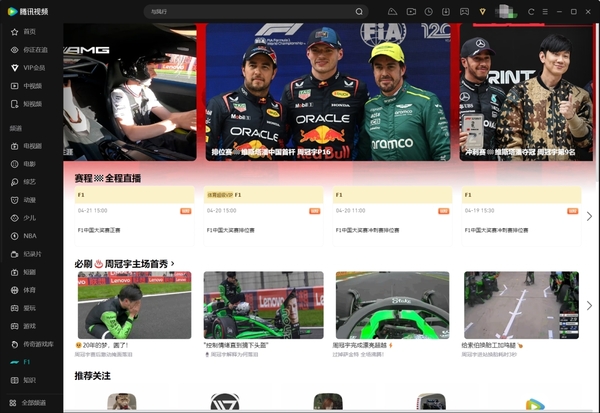Open 20年的梦，圆了 video thumbnail
The height and width of the screenshot is (413, 600).
tap(134, 305)
